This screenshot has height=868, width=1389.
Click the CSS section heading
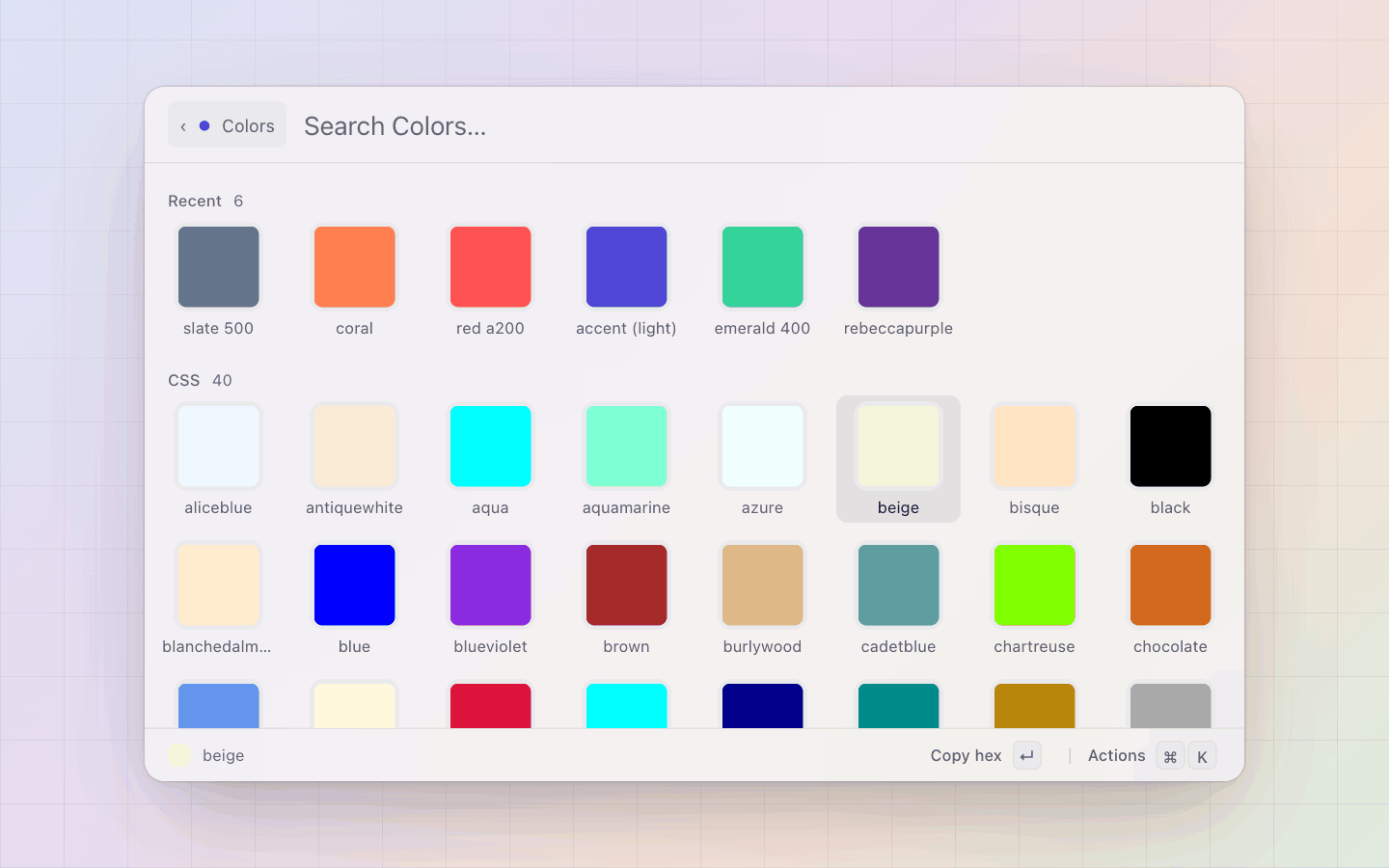click(183, 380)
